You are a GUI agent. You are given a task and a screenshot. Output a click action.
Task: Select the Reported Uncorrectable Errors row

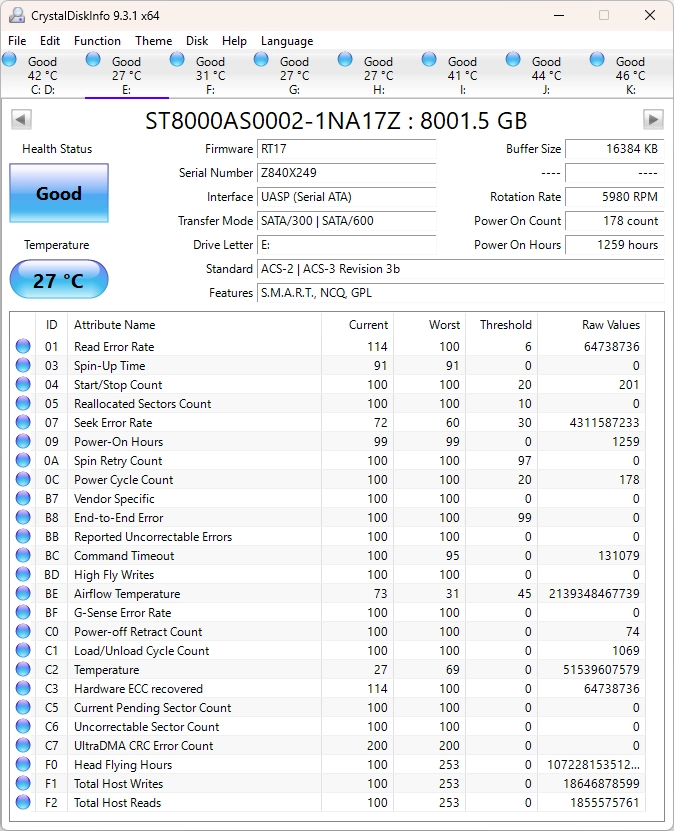[x=328, y=537]
